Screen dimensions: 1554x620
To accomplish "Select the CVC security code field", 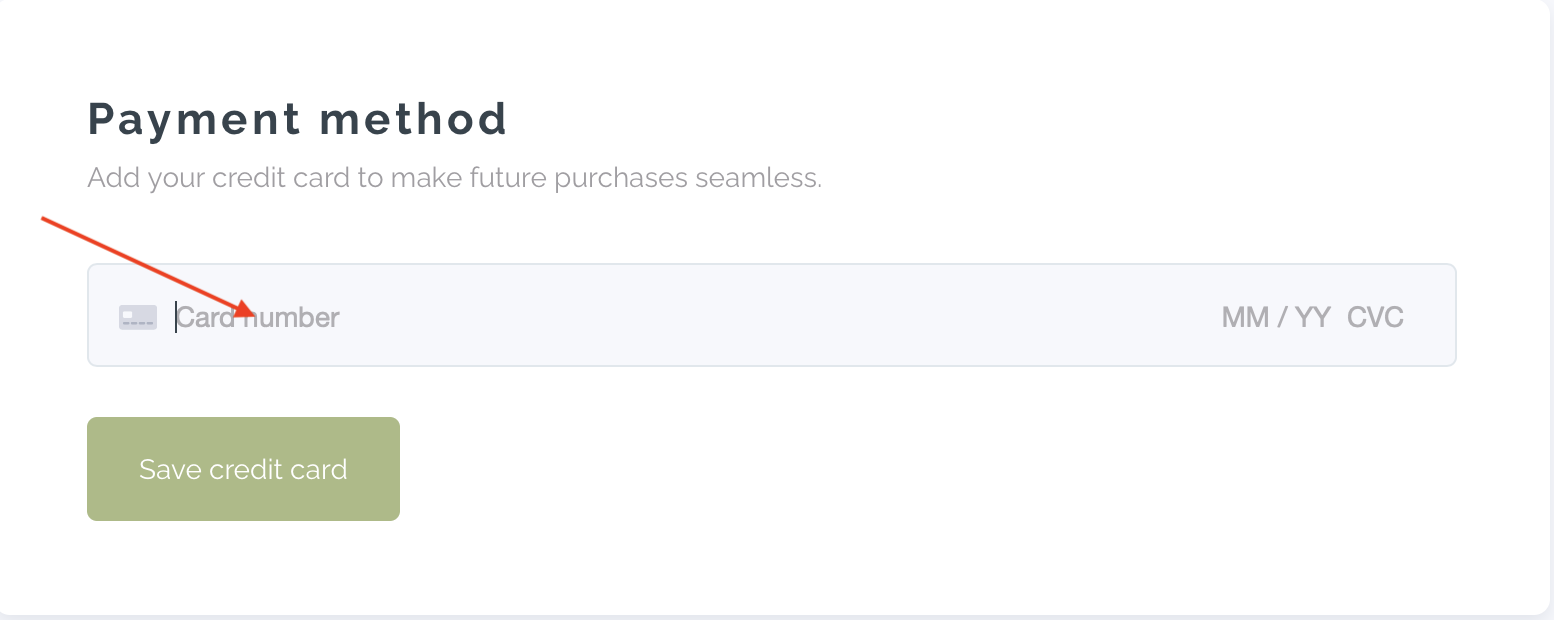I will (x=1375, y=318).
